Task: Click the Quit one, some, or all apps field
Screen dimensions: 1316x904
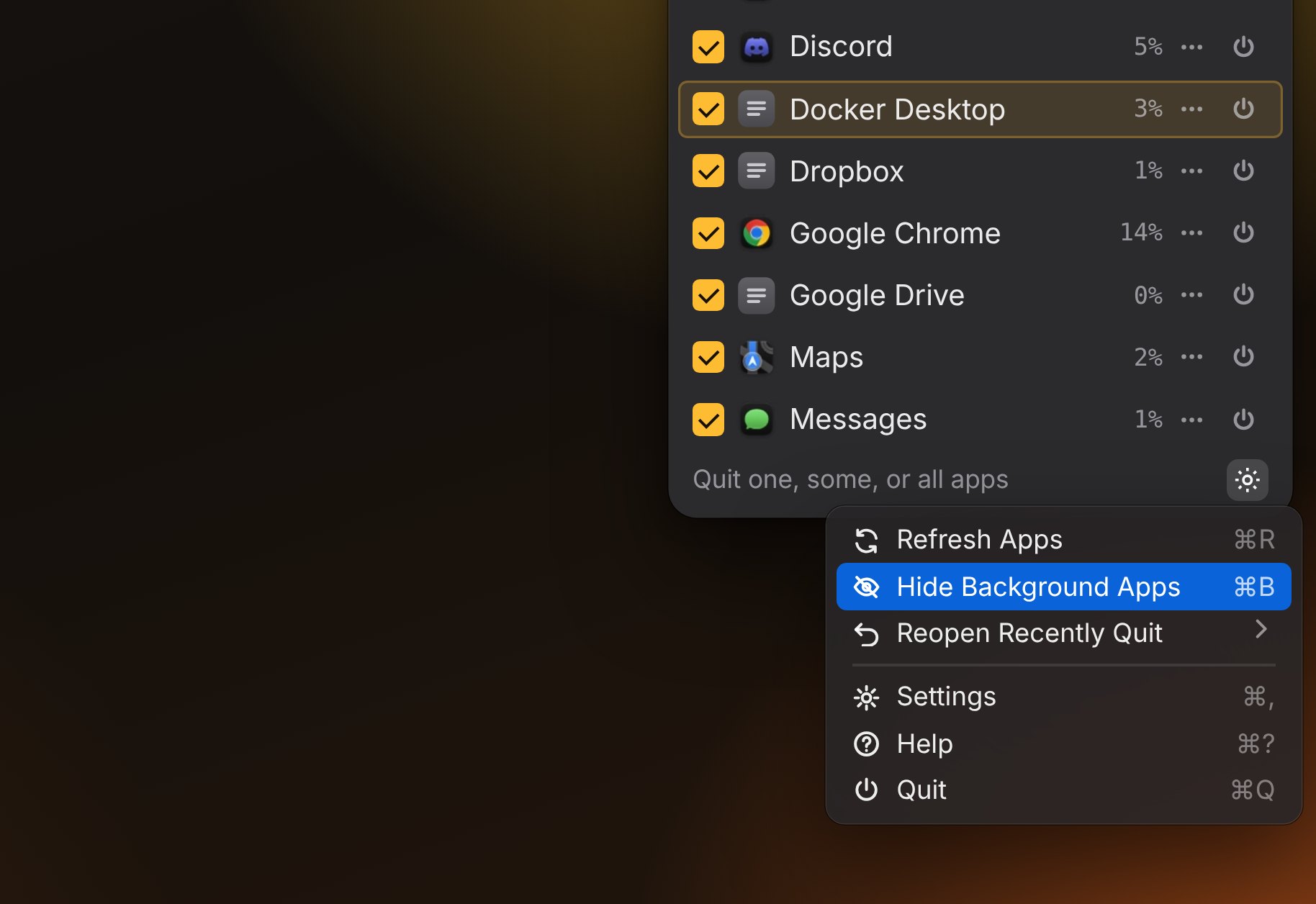Action: [850, 479]
